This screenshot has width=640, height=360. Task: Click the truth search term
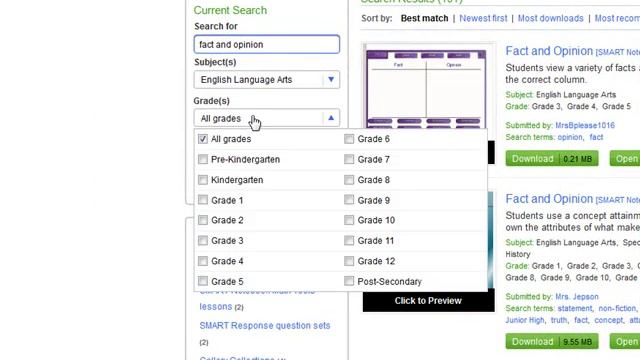click(559, 320)
